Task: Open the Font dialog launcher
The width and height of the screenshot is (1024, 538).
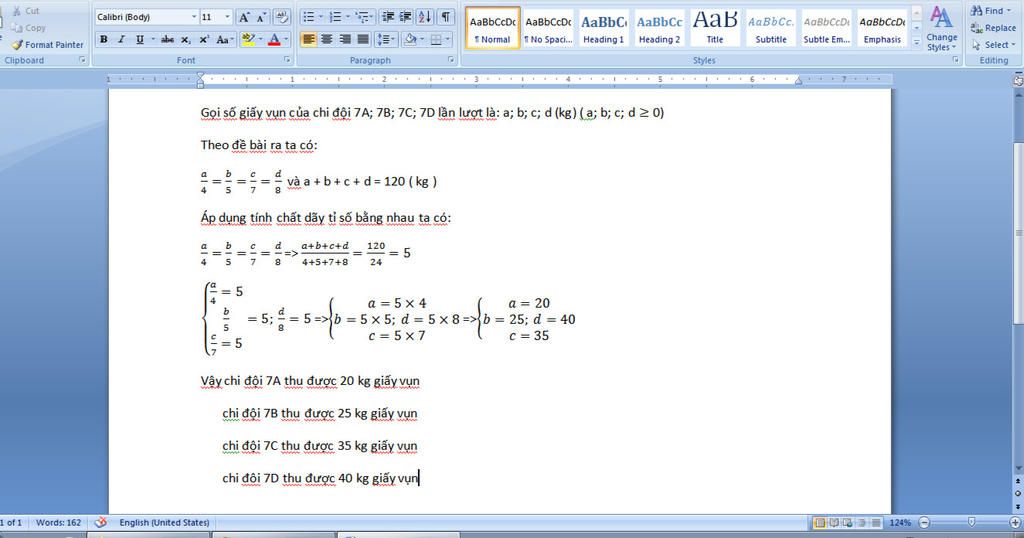Action: coord(287,60)
